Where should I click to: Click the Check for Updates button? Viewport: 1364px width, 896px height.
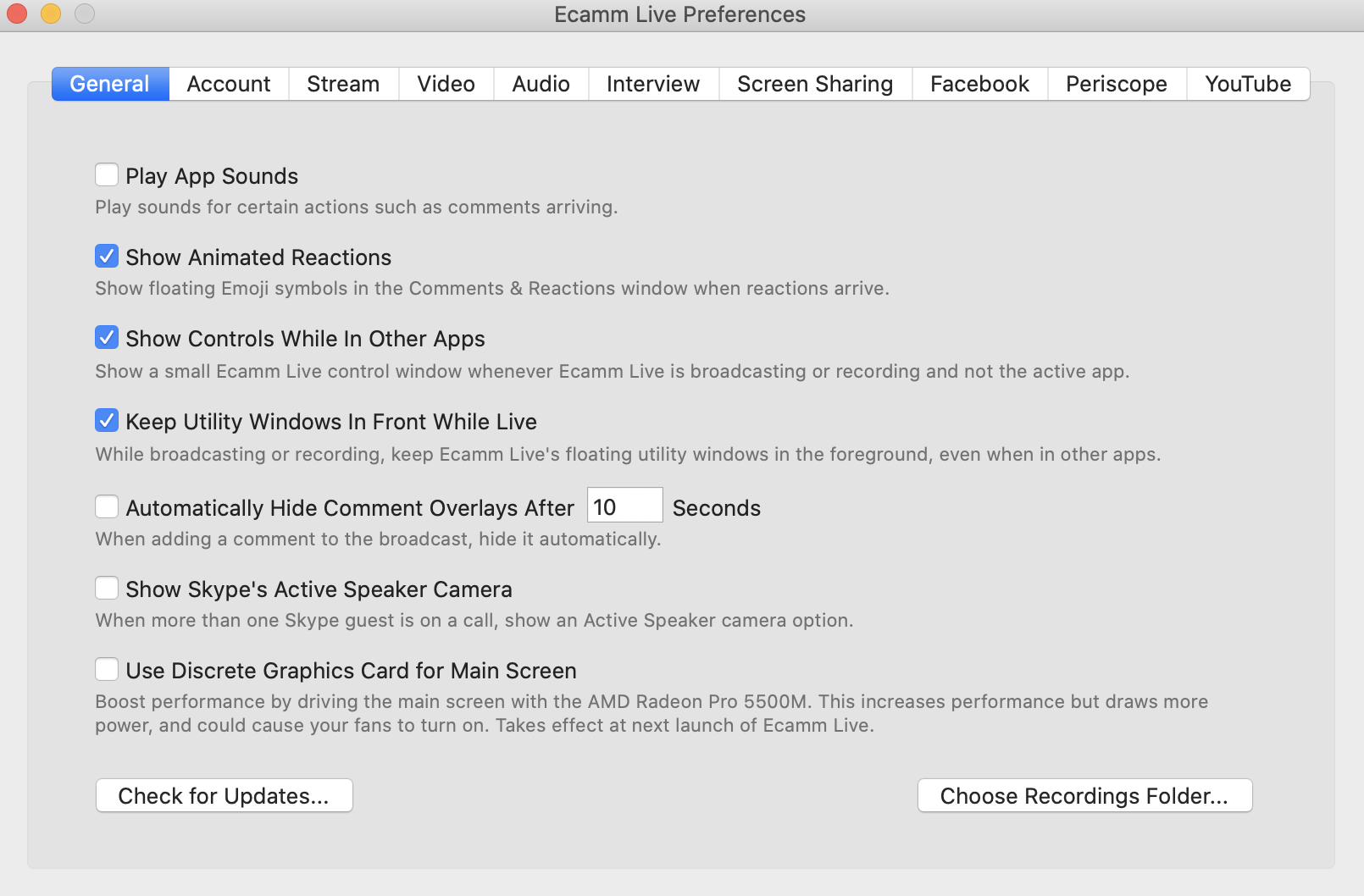pyautogui.click(x=225, y=795)
